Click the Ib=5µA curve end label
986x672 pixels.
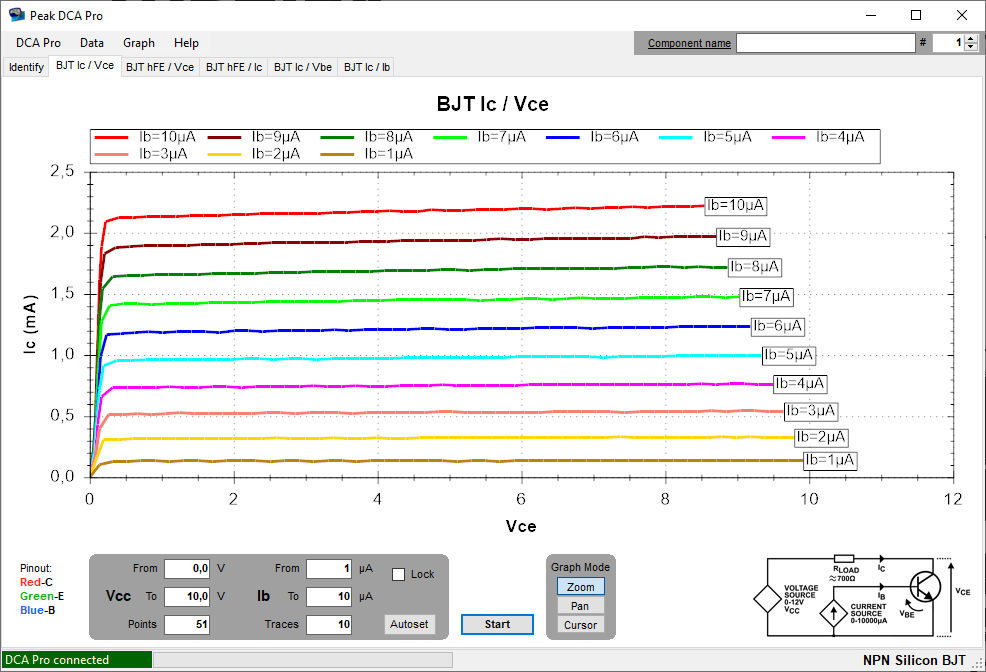[789, 355]
